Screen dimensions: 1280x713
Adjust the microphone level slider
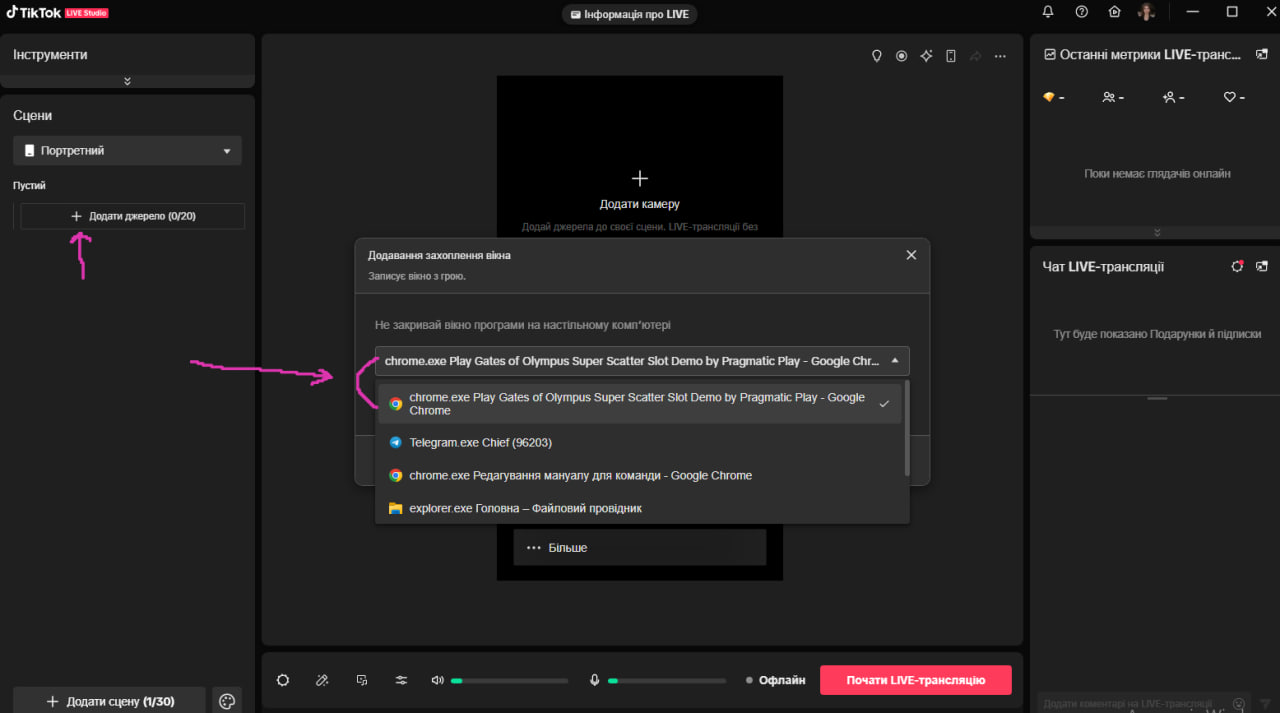667,681
